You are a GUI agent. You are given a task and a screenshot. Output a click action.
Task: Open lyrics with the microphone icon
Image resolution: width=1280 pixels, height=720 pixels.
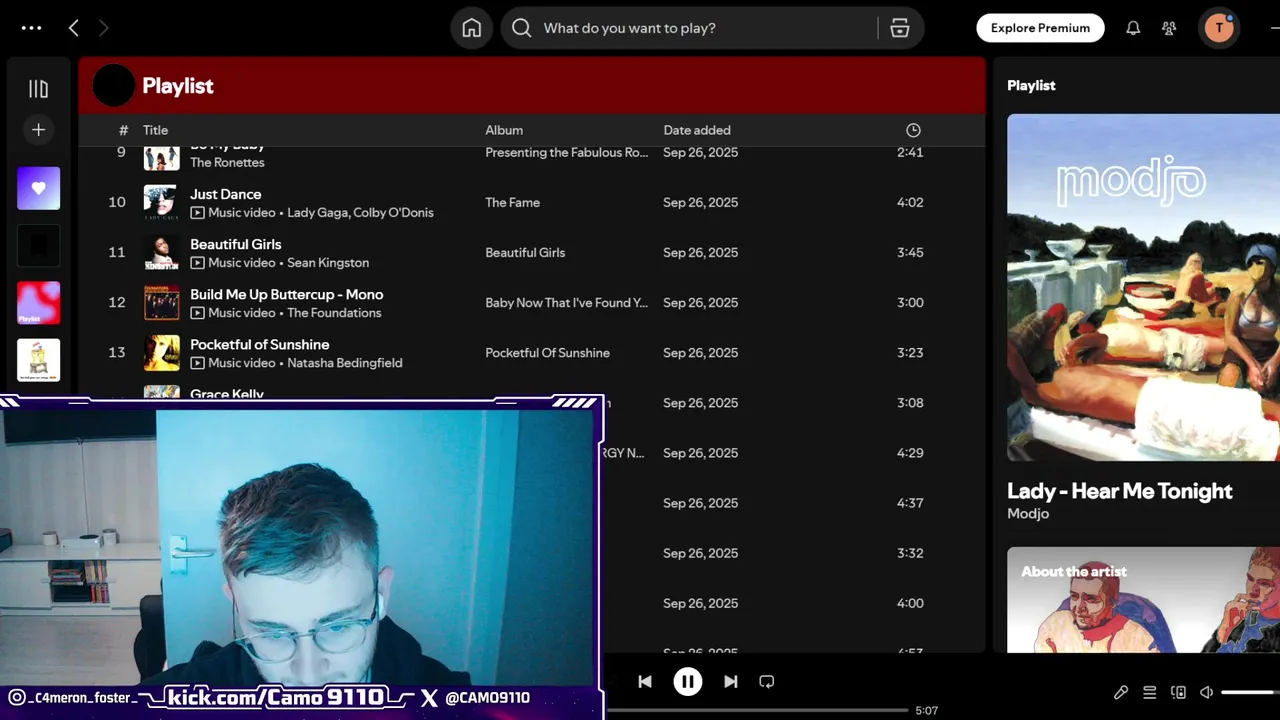(1121, 692)
